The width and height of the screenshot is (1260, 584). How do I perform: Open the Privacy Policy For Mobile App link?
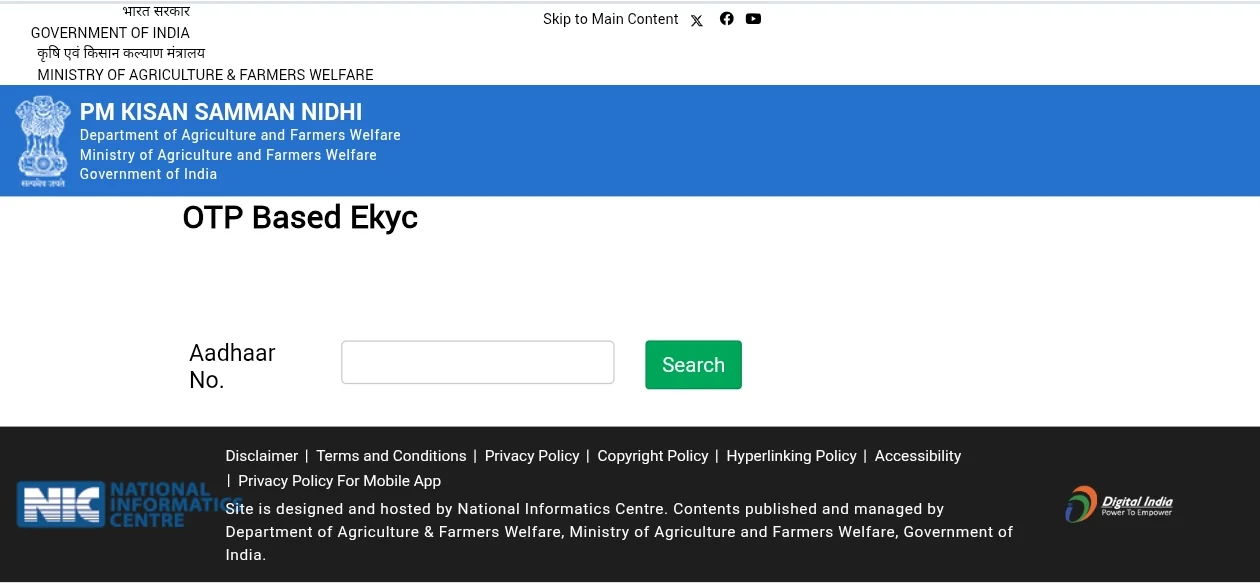[x=339, y=480]
